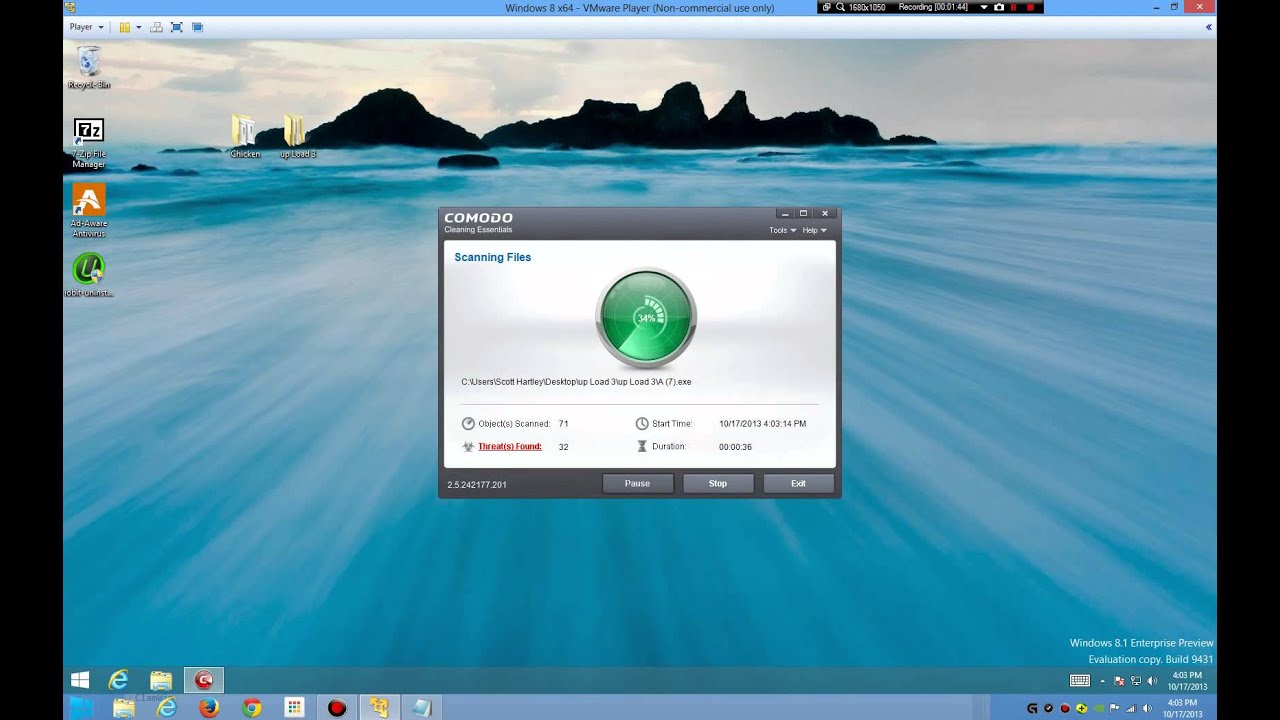Expand the VMware power options arrow
Image resolution: width=1280 pixels, height=720 pixels.
point(139,27)
